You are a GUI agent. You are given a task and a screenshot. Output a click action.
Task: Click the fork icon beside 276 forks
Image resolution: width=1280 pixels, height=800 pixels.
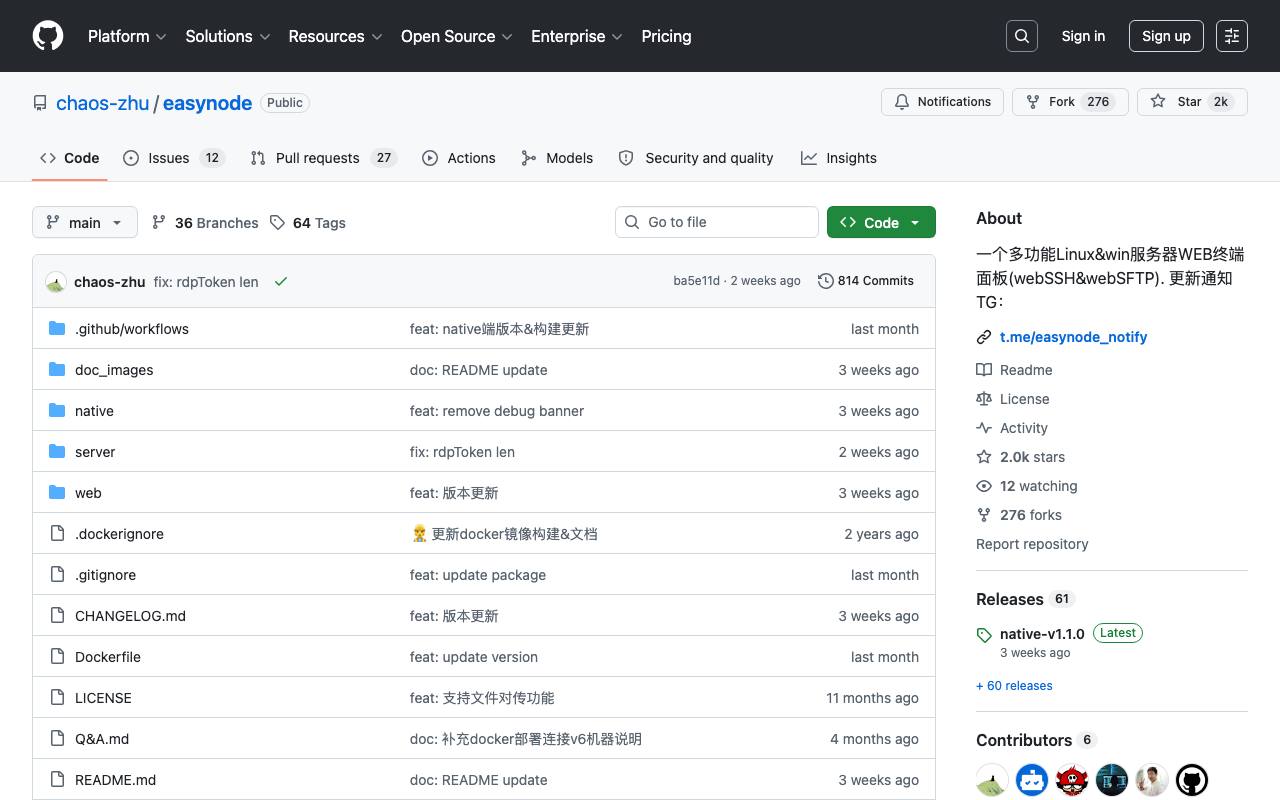[x=984, y=514]
